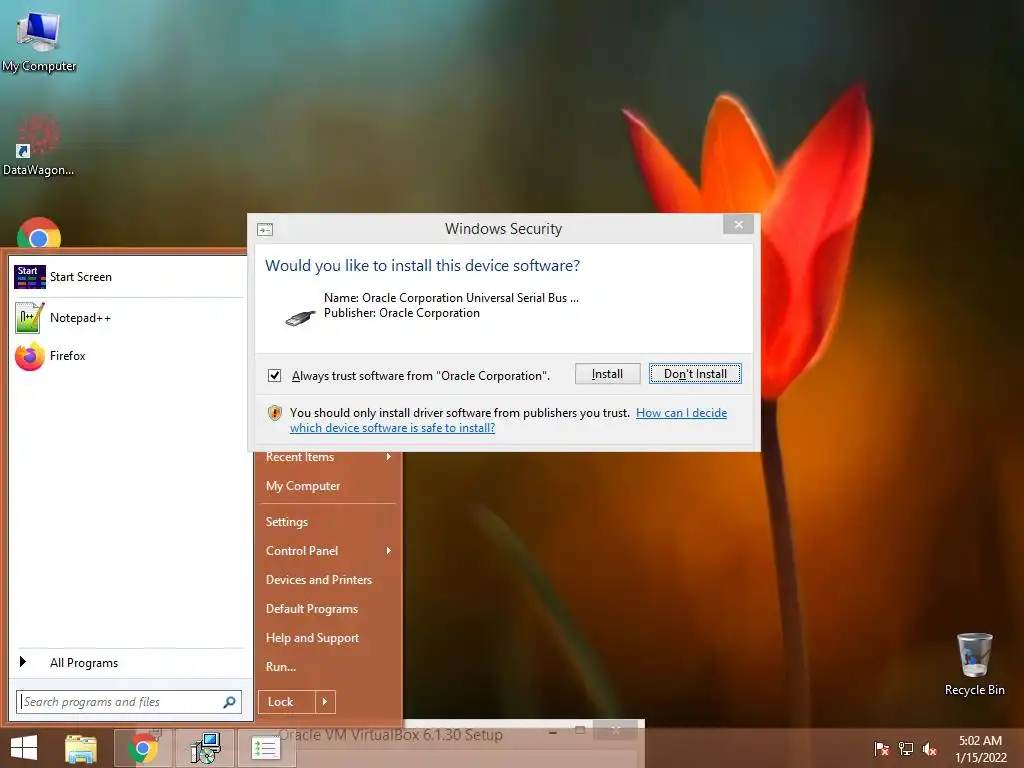Click 'Name: Oracle Corporation Universal Serial Bus' text
1024x768 pixels.
pos(451,298)
